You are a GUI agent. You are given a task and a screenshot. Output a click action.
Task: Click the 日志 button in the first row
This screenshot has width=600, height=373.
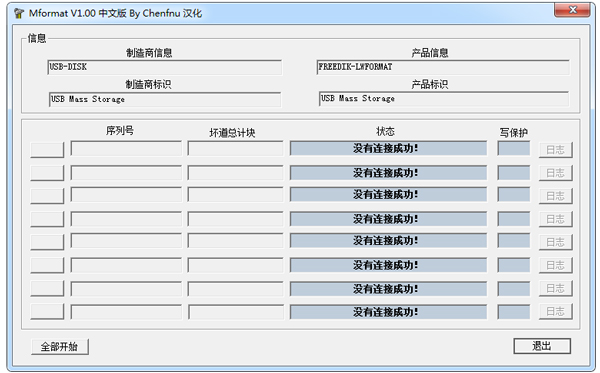[x=556, y=150]
